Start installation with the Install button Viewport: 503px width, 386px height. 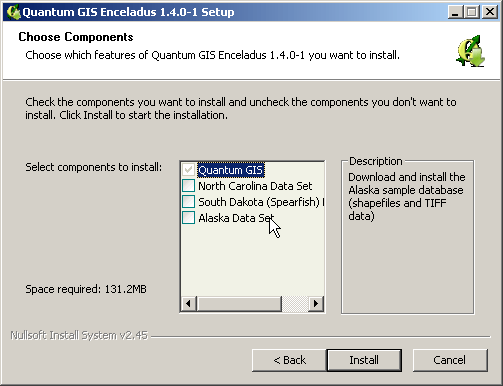(x=364, y=360)
